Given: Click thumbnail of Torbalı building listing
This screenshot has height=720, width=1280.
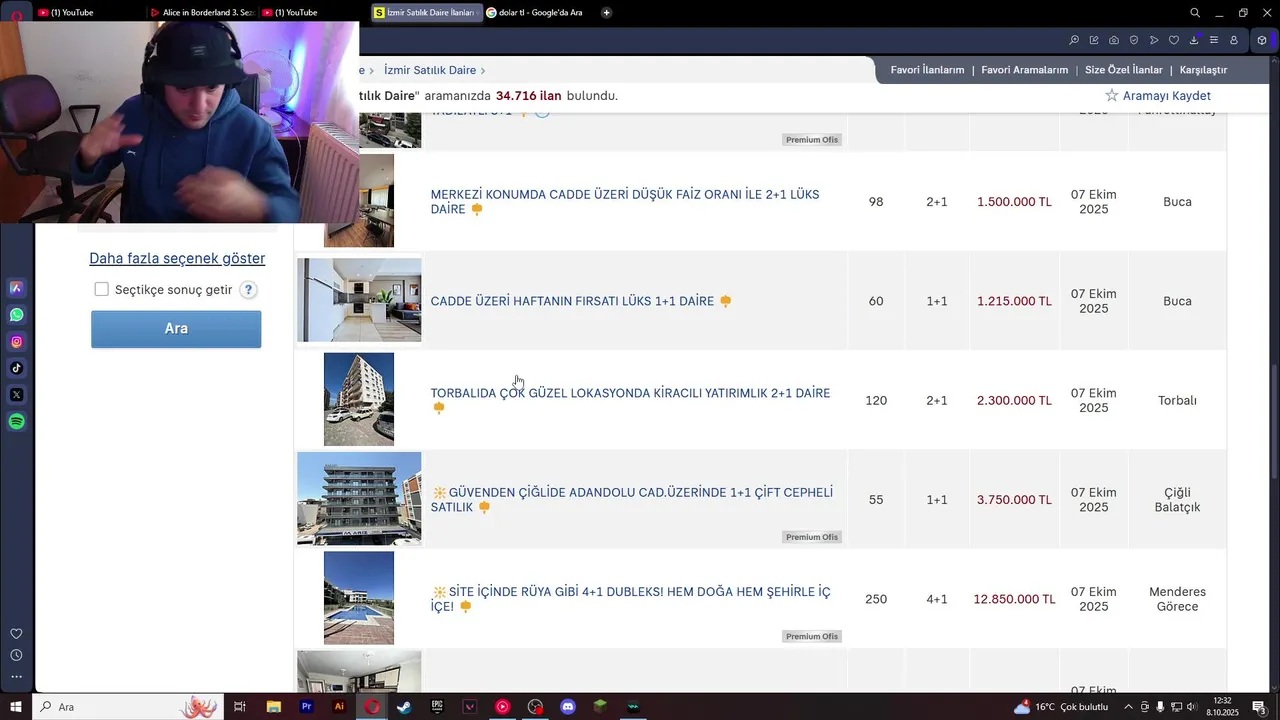Looking at the screenshot, I should pyautogui.click(x=359, y=399).
